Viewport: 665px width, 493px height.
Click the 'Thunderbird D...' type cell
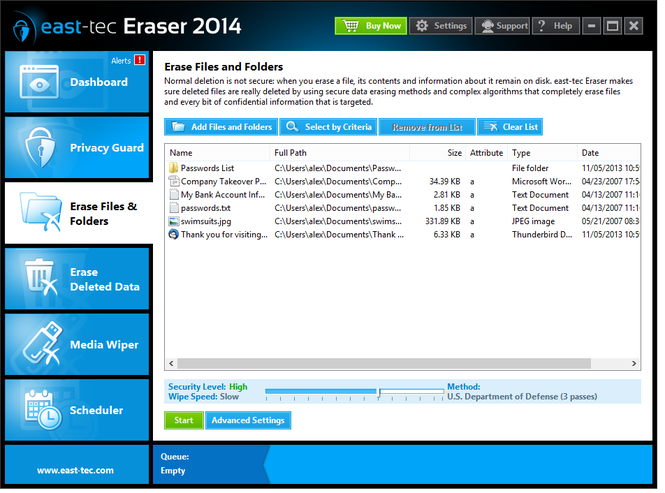pyautogui.click(x=542, y=235)
